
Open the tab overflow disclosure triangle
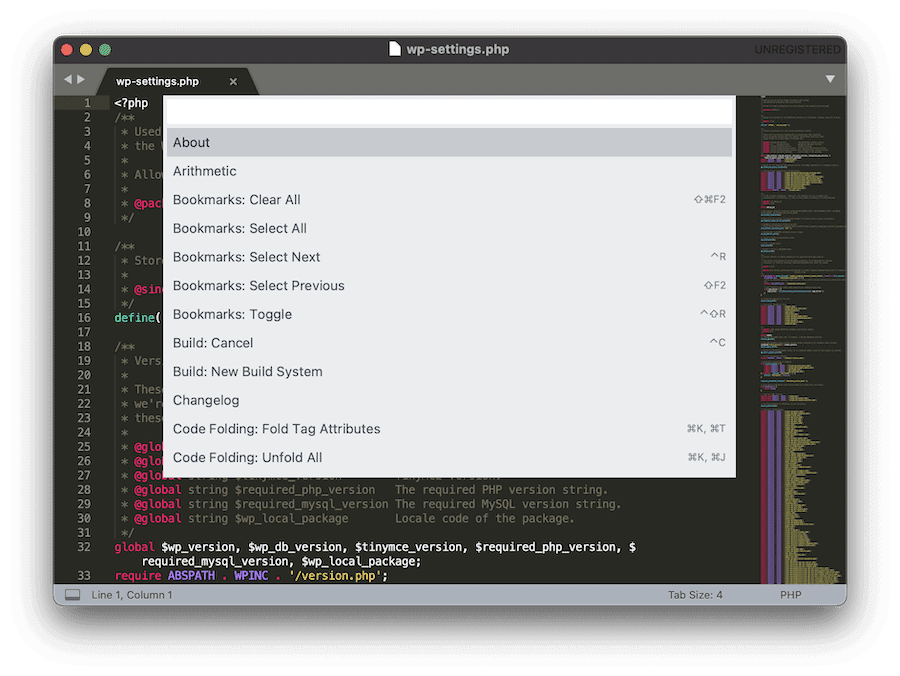coord(830,78)
